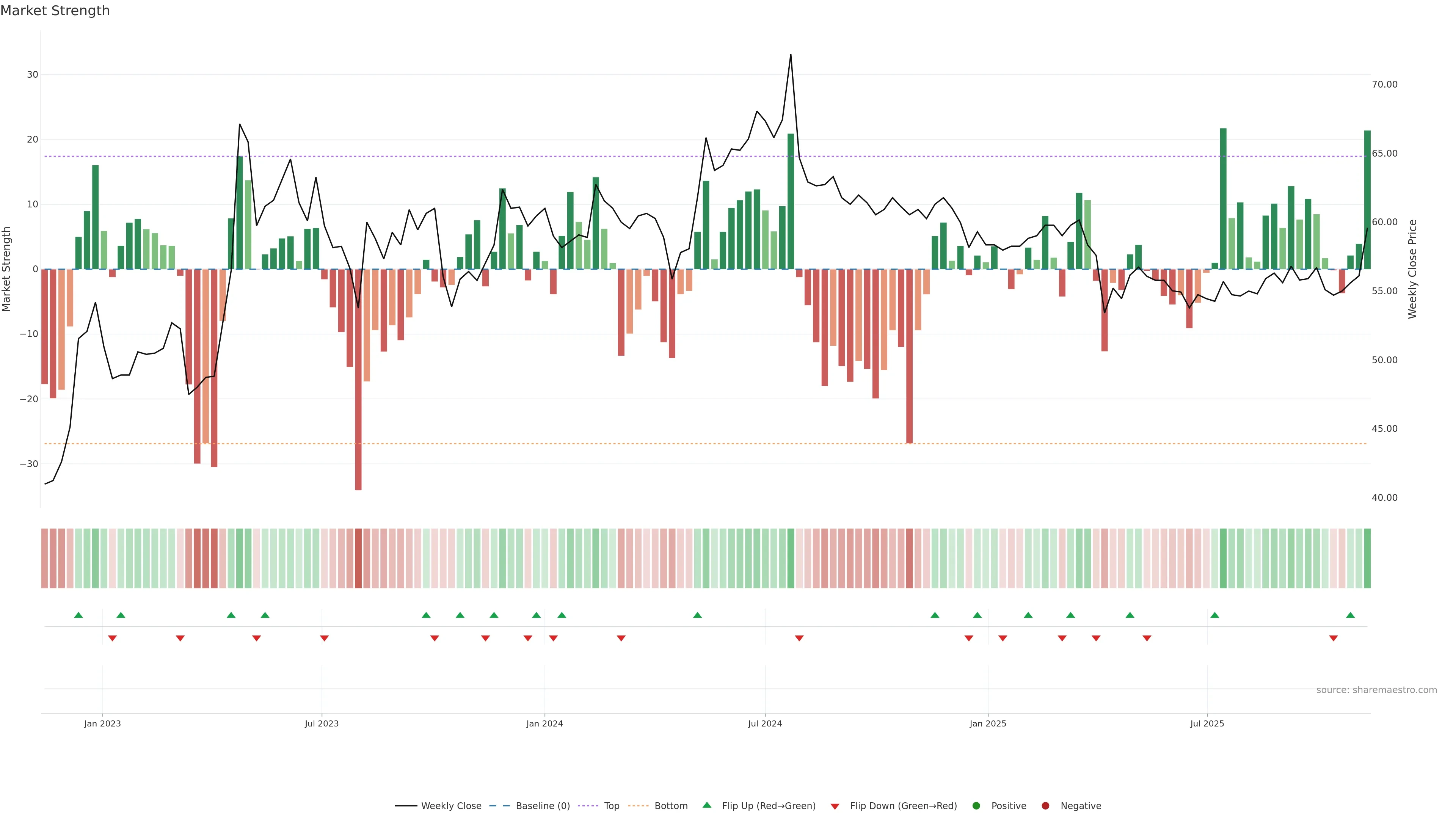This screenshot has width=1456, height=819.
Task: Click the first green flip-up triangle marker
Action: pos(78,615)
